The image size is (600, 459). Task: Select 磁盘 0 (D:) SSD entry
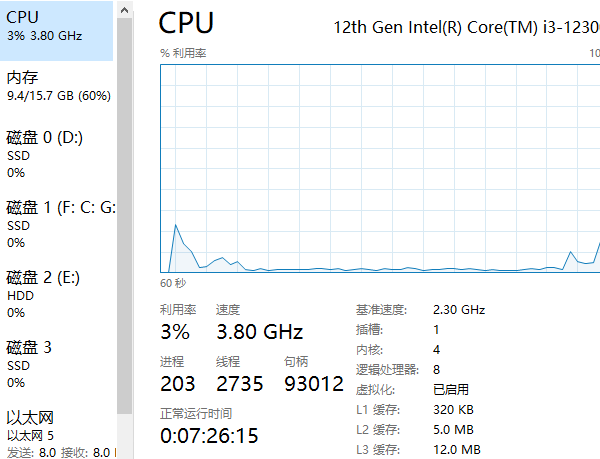56,154
